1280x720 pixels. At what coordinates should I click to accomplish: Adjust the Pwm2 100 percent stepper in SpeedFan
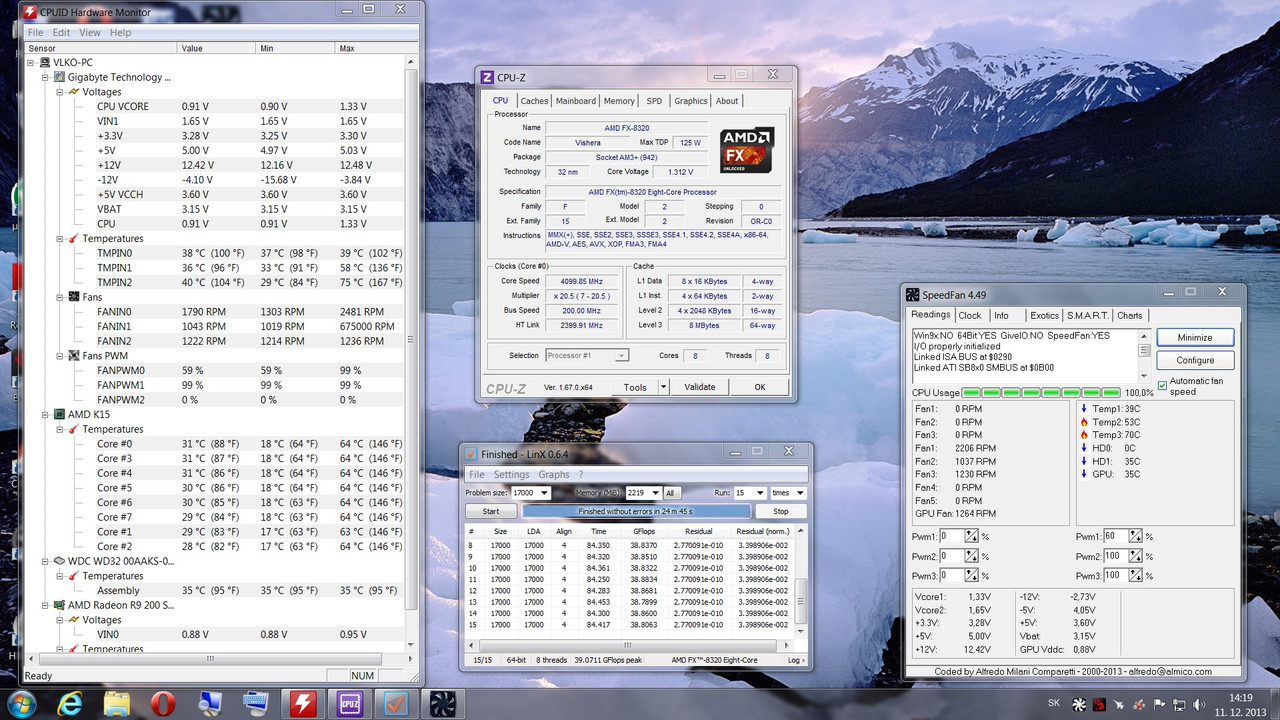[x=1136, y=556]
